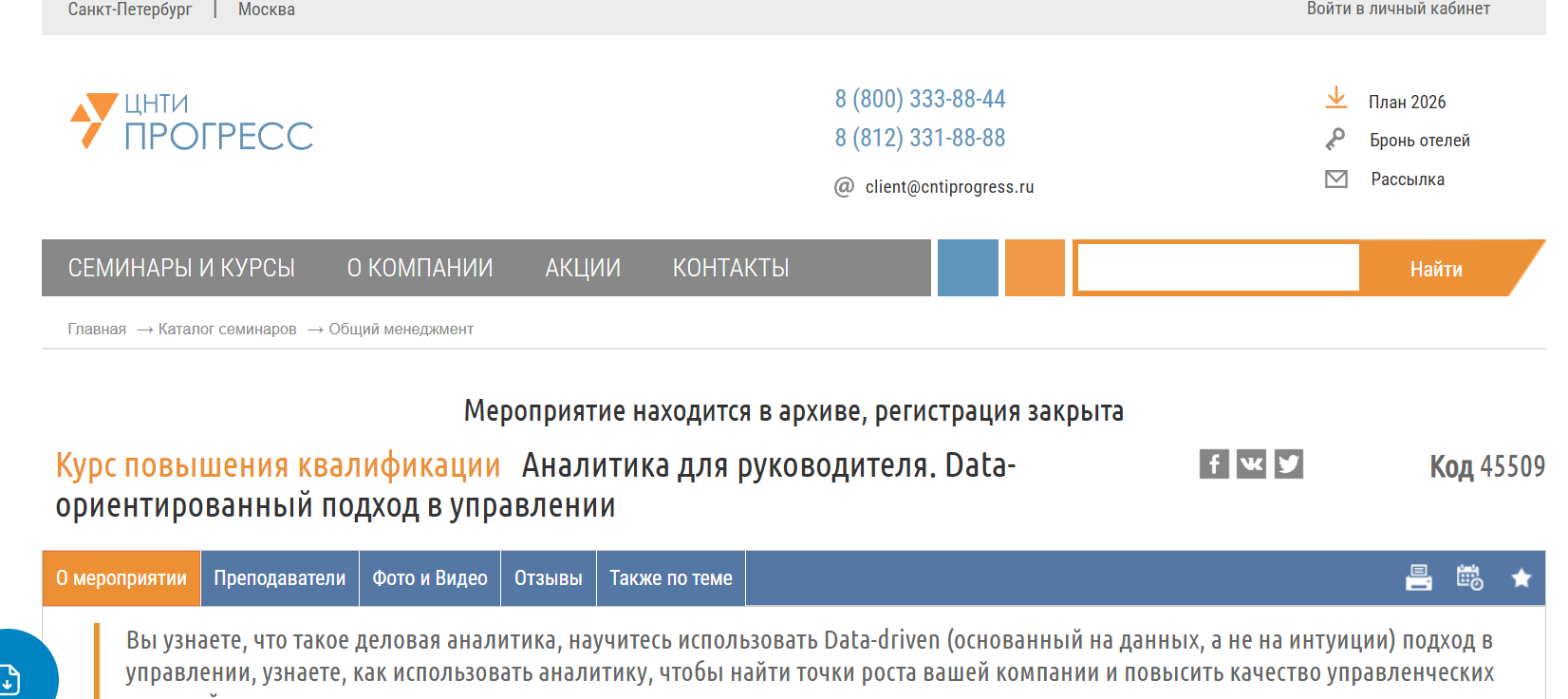This screenshot has width=1568, height=699.
Task: Open the Также по теме tab
Action: click(670, 578)
